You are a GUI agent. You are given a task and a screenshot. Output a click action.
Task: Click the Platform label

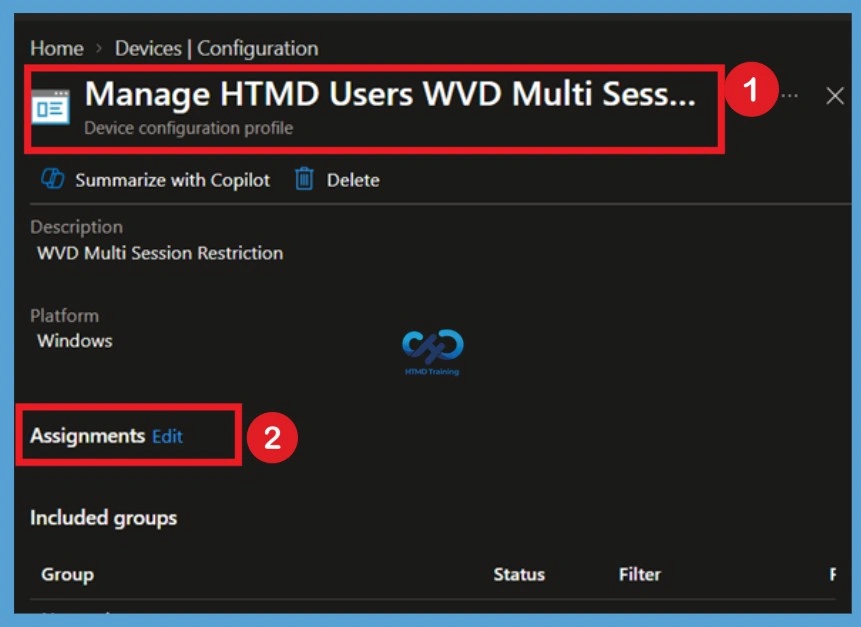tap(64, 316)
